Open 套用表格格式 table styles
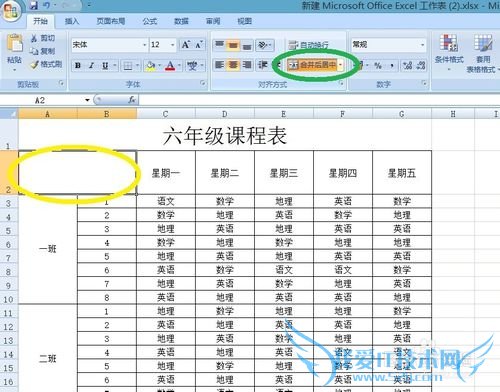 tap(483, 53)
